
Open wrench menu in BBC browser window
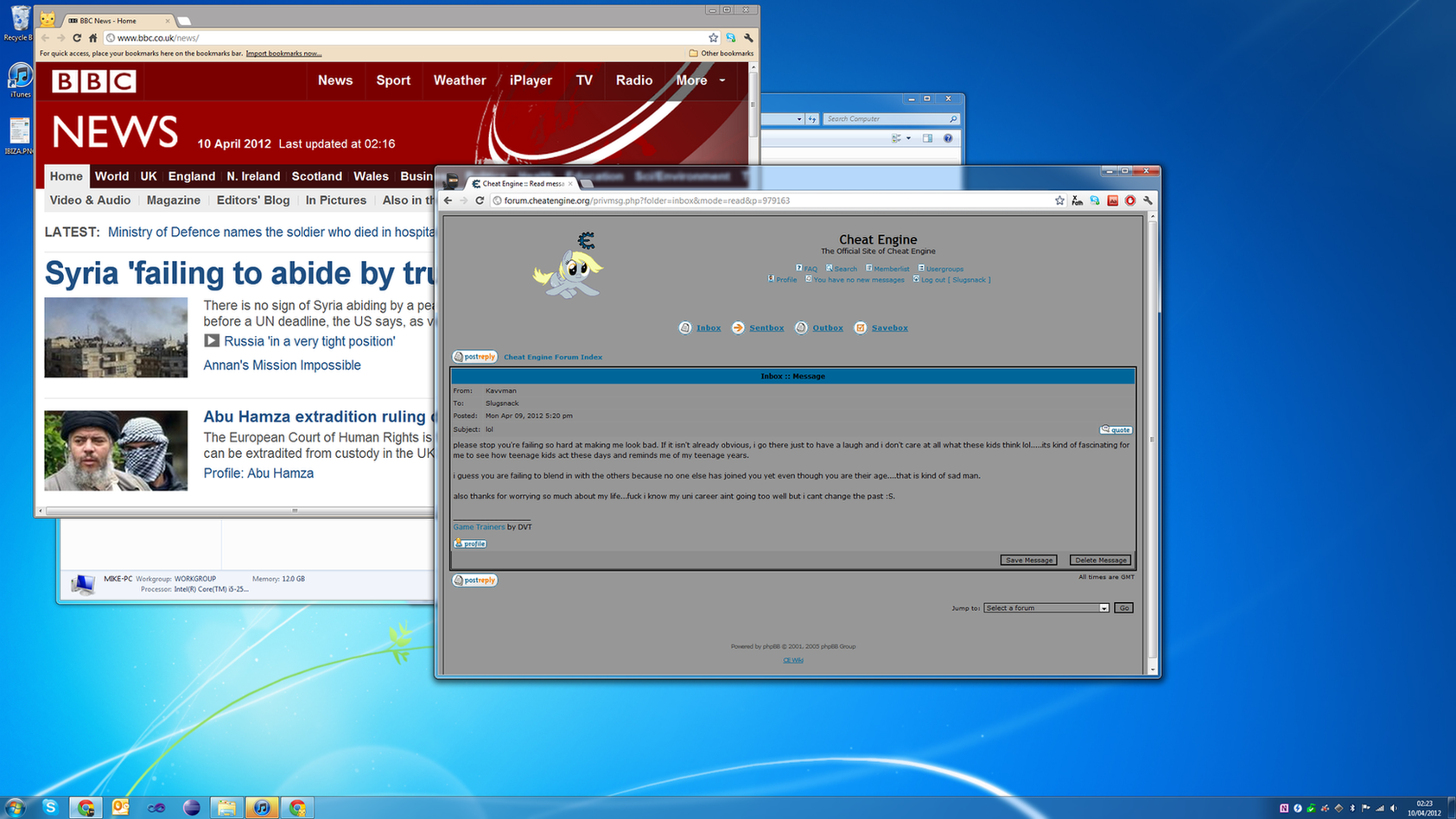pos(748,38)
